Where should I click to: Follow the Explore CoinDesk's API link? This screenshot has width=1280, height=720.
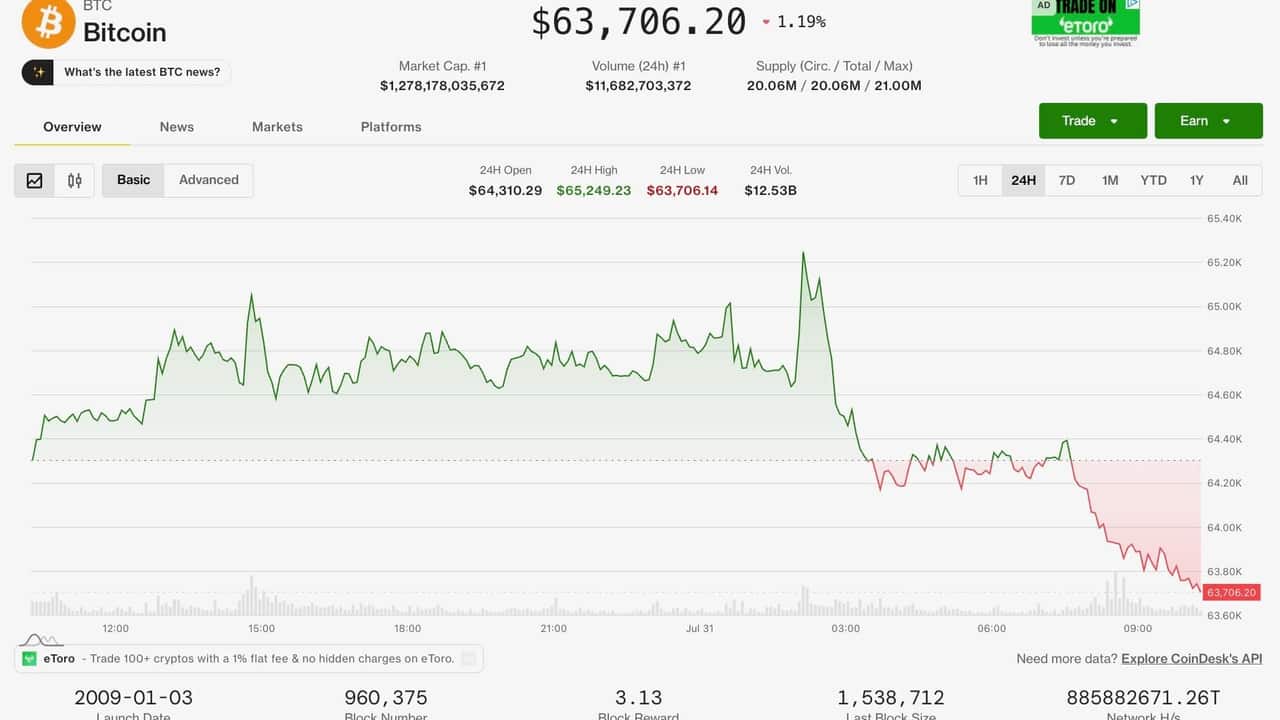pyautogui.click(x=1192, y=658)
